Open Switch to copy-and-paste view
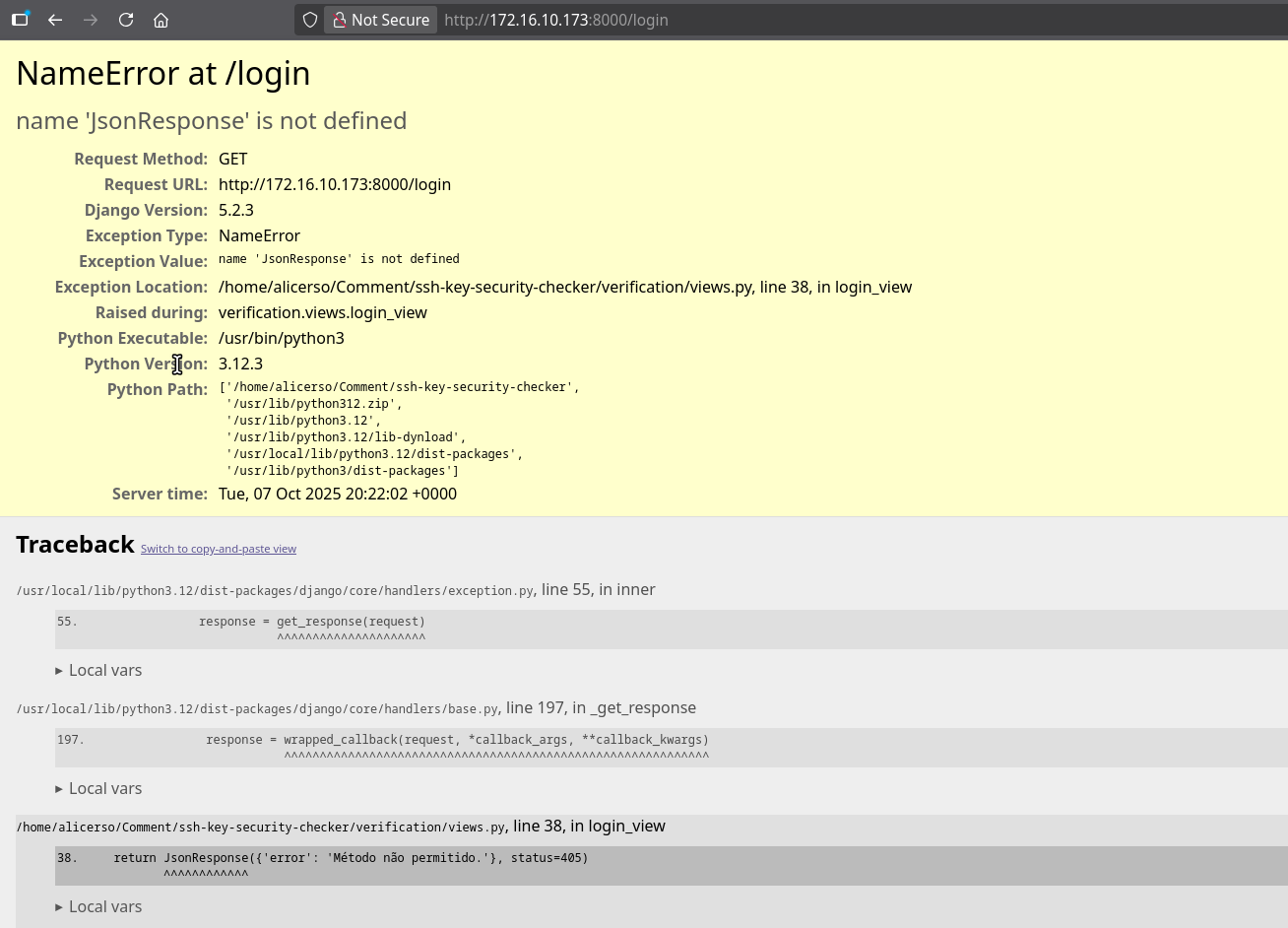 (219, 549)
